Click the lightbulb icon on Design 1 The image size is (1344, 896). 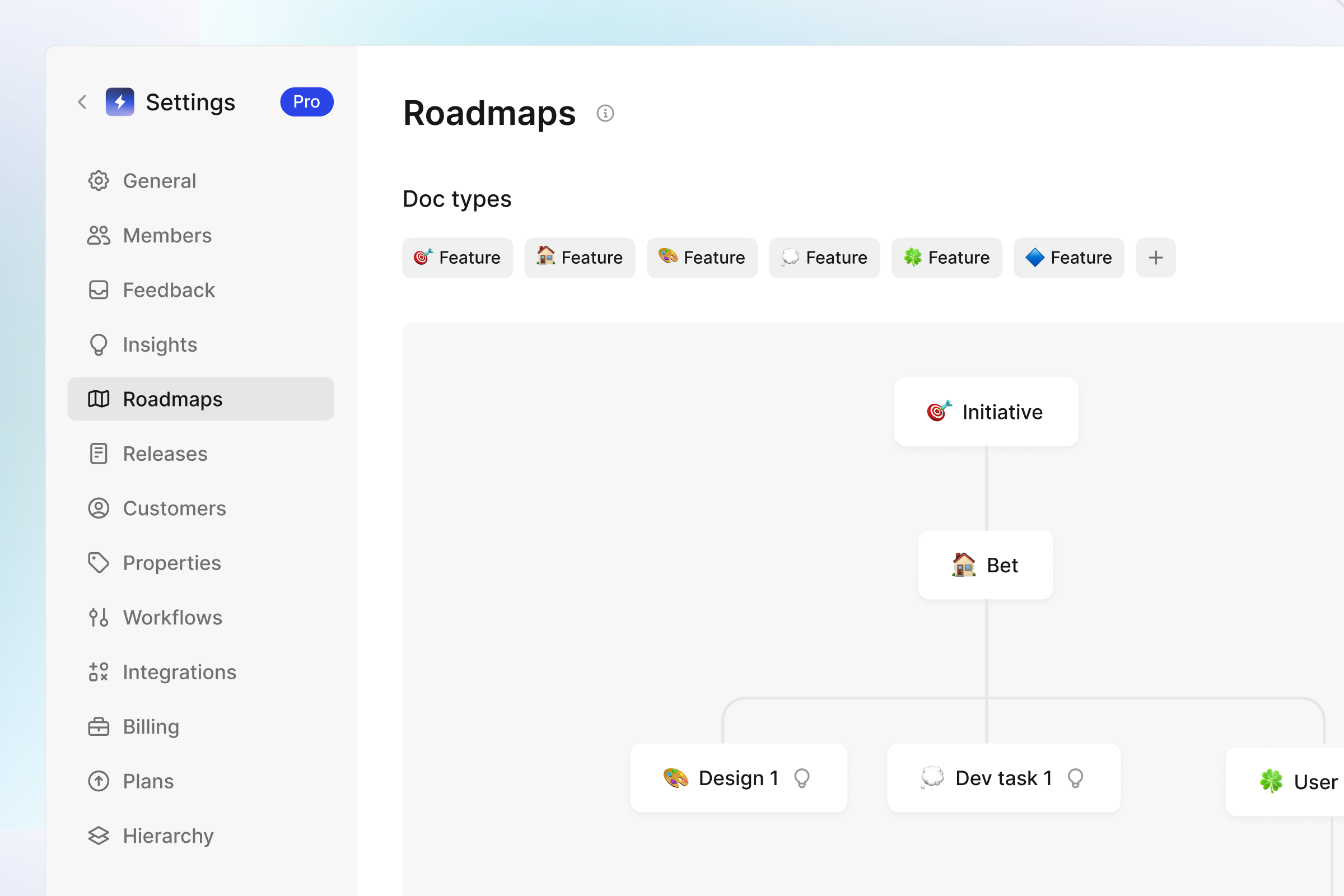click(802, 778)
